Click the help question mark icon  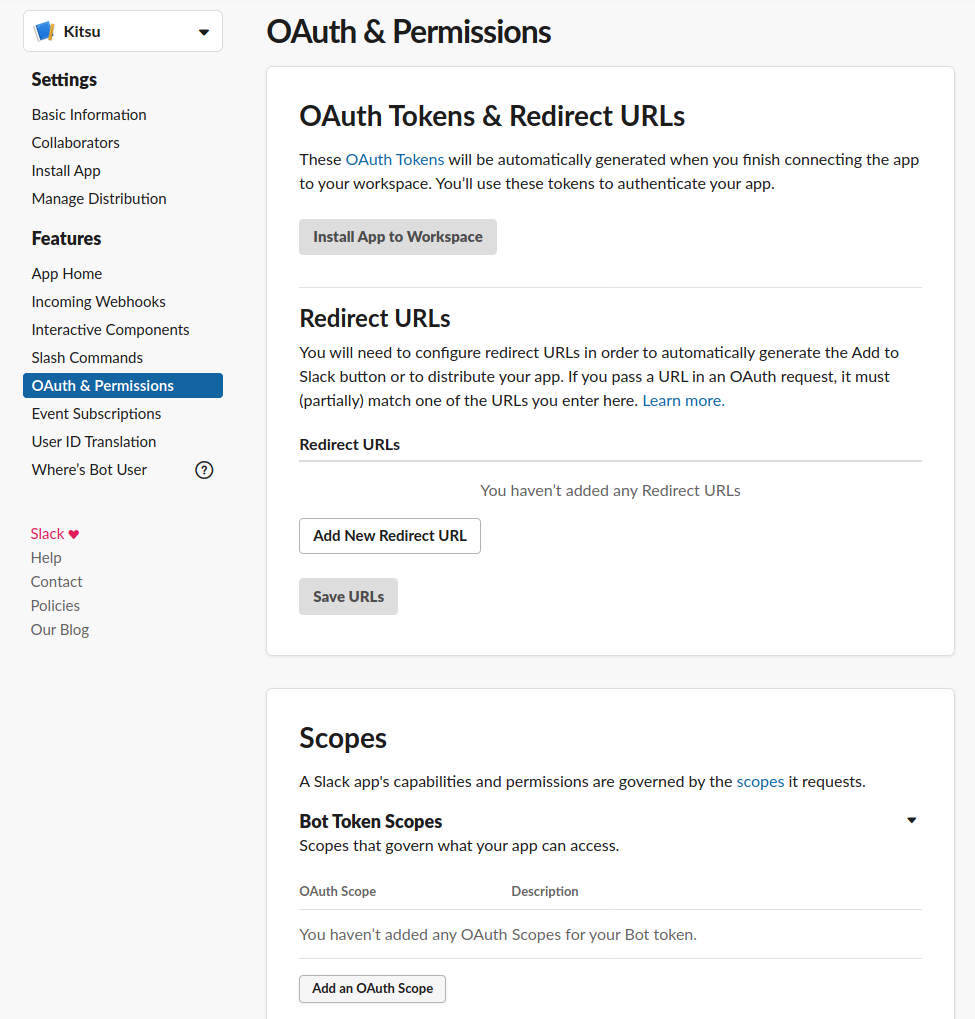[204, 470]
